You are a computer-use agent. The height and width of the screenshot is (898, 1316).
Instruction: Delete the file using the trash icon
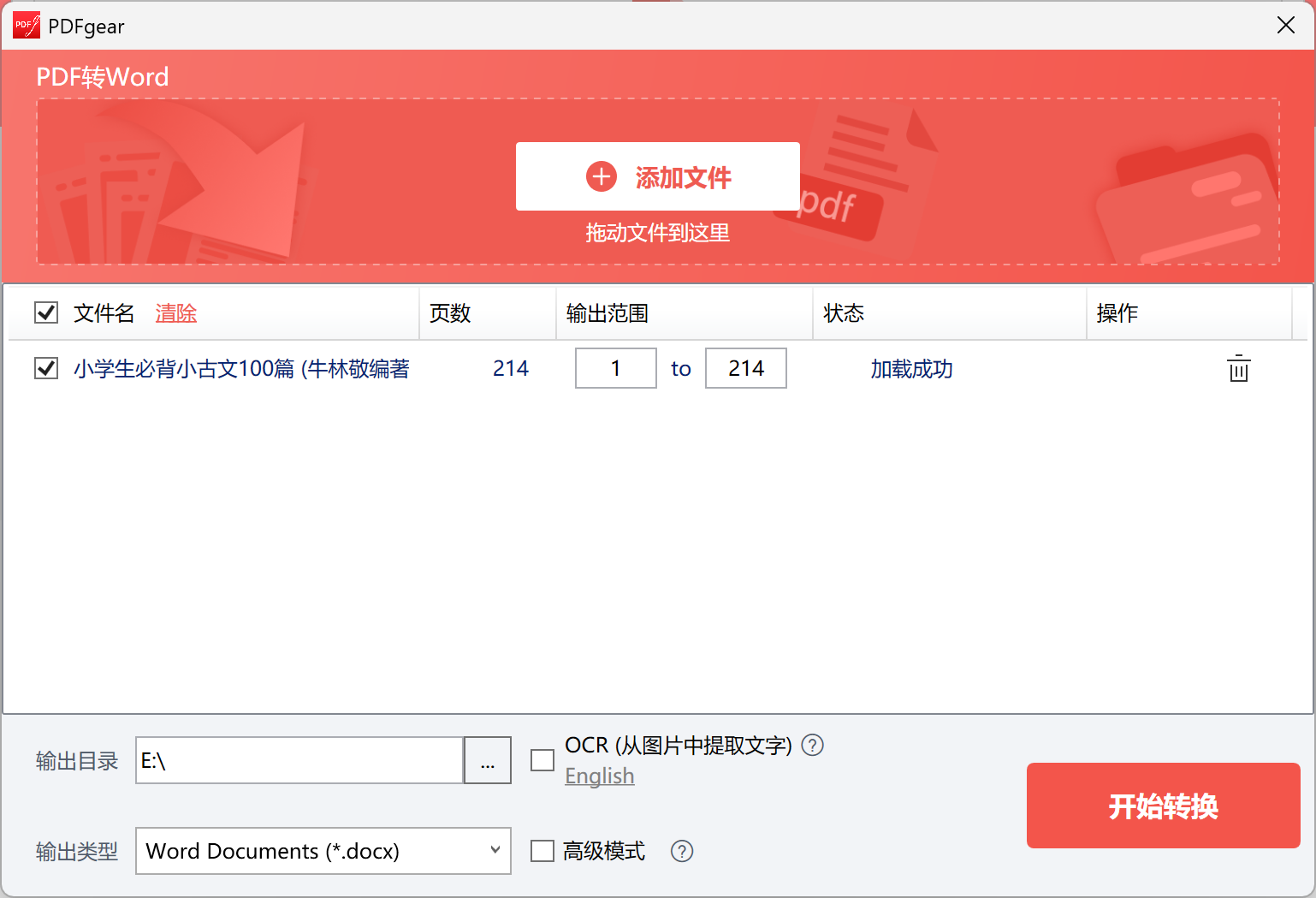pos(1238,369)
